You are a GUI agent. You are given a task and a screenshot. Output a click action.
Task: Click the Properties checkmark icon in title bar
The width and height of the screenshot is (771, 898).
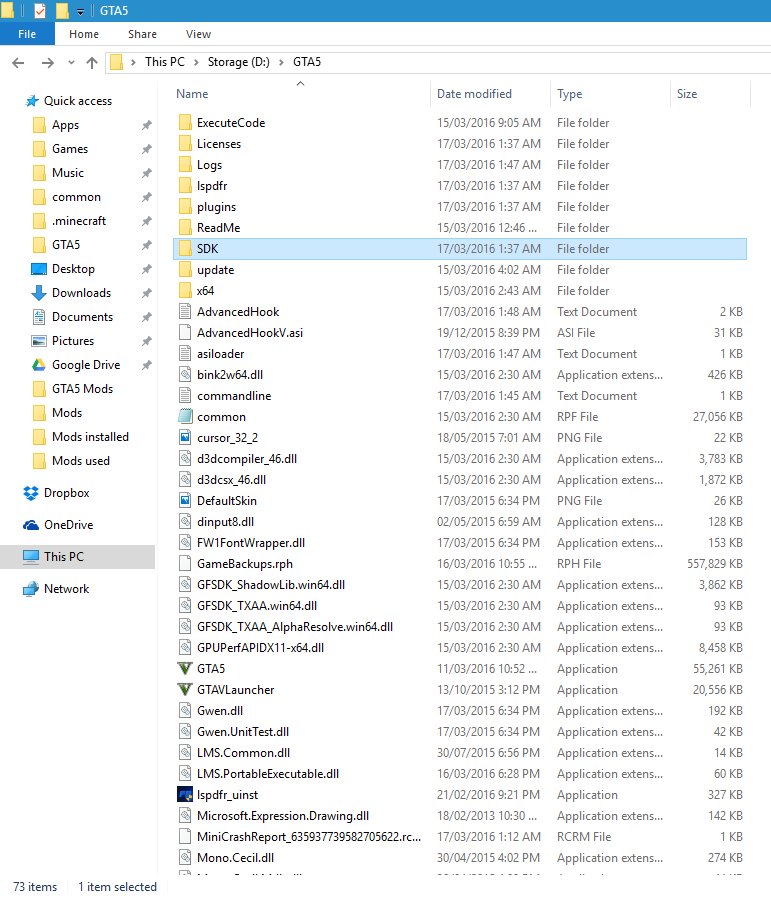click(x=40, y=11)
